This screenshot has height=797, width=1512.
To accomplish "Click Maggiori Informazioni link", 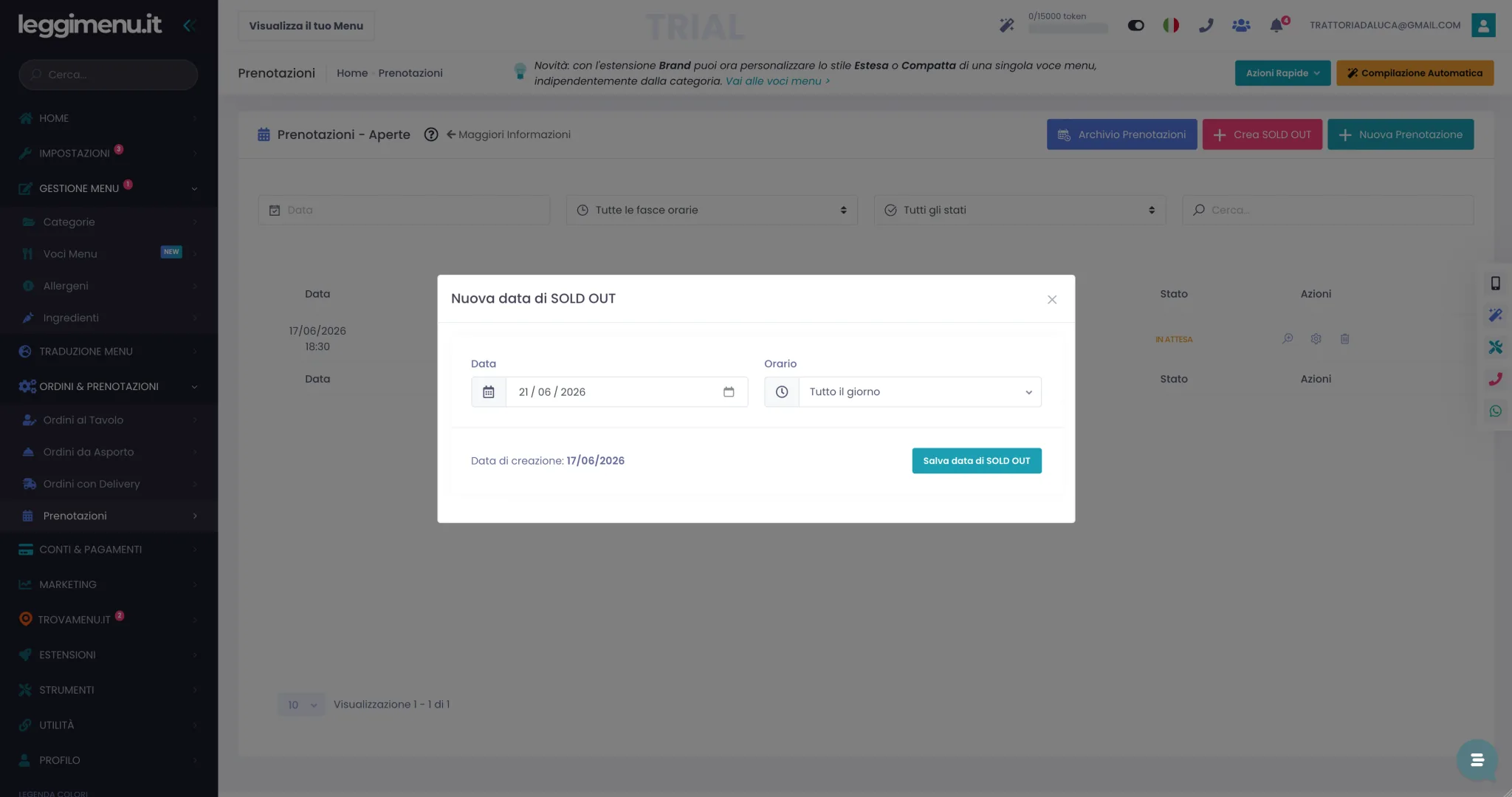I will coord(509,134).
